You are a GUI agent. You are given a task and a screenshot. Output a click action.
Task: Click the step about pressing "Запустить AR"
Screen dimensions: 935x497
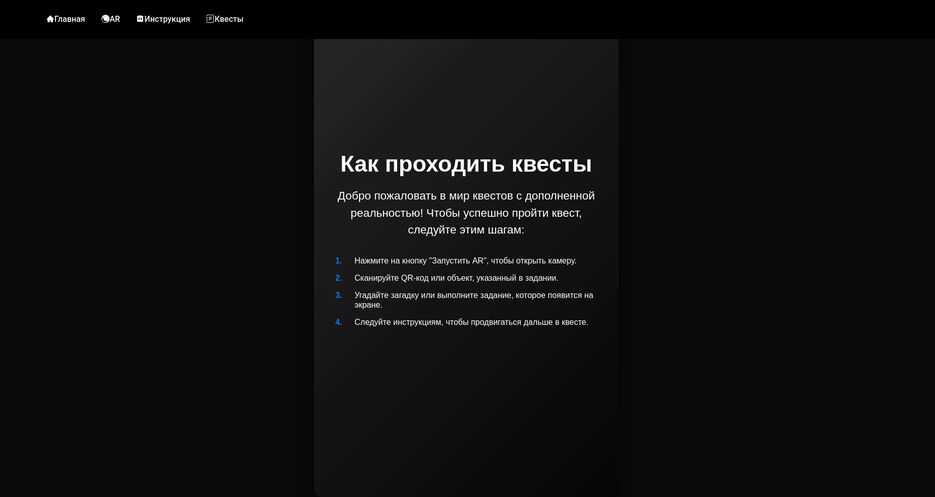pos(465,261)
